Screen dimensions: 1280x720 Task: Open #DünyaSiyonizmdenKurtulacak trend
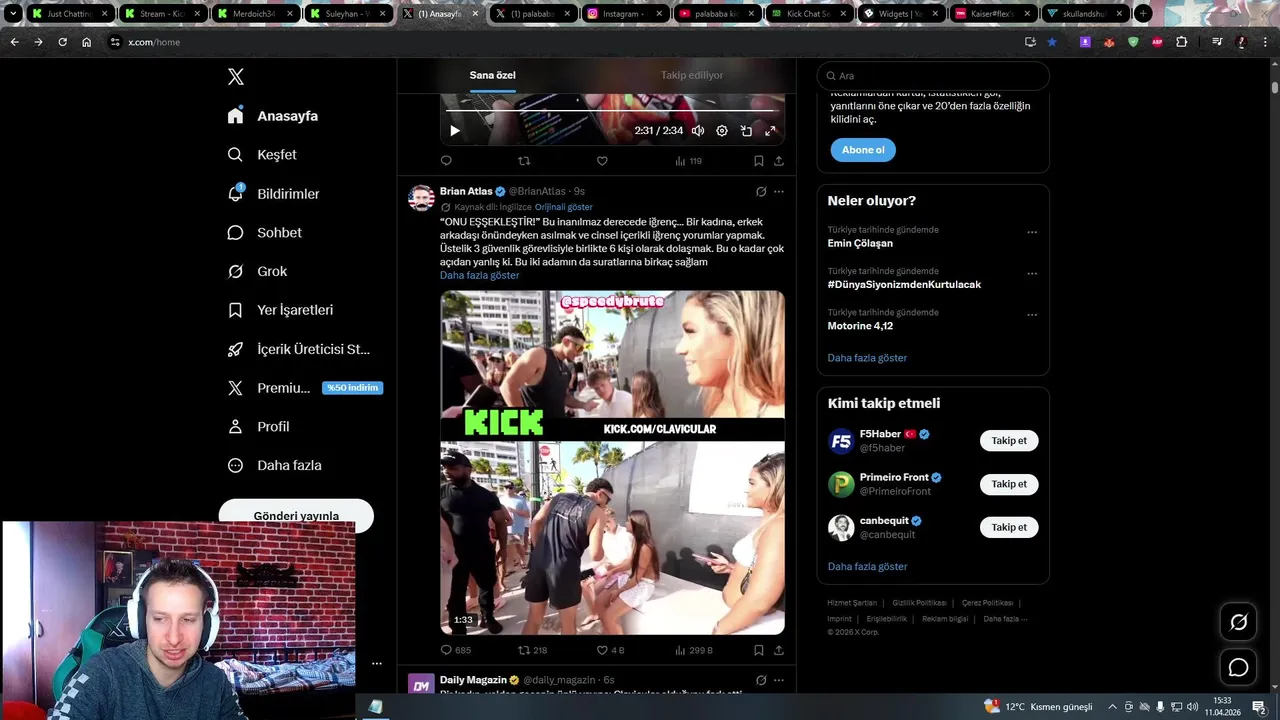pos(904,284)
